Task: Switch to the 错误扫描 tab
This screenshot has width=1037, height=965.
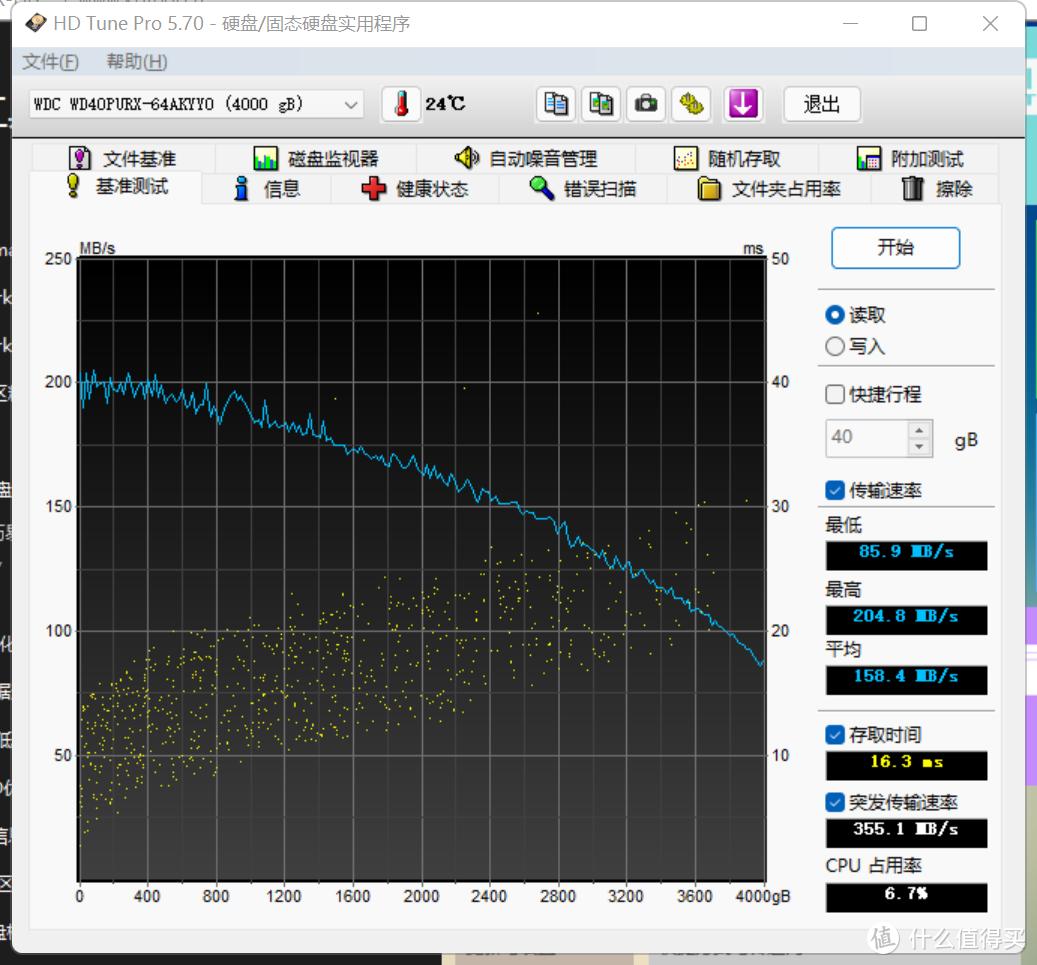Action: click(583, 189)
